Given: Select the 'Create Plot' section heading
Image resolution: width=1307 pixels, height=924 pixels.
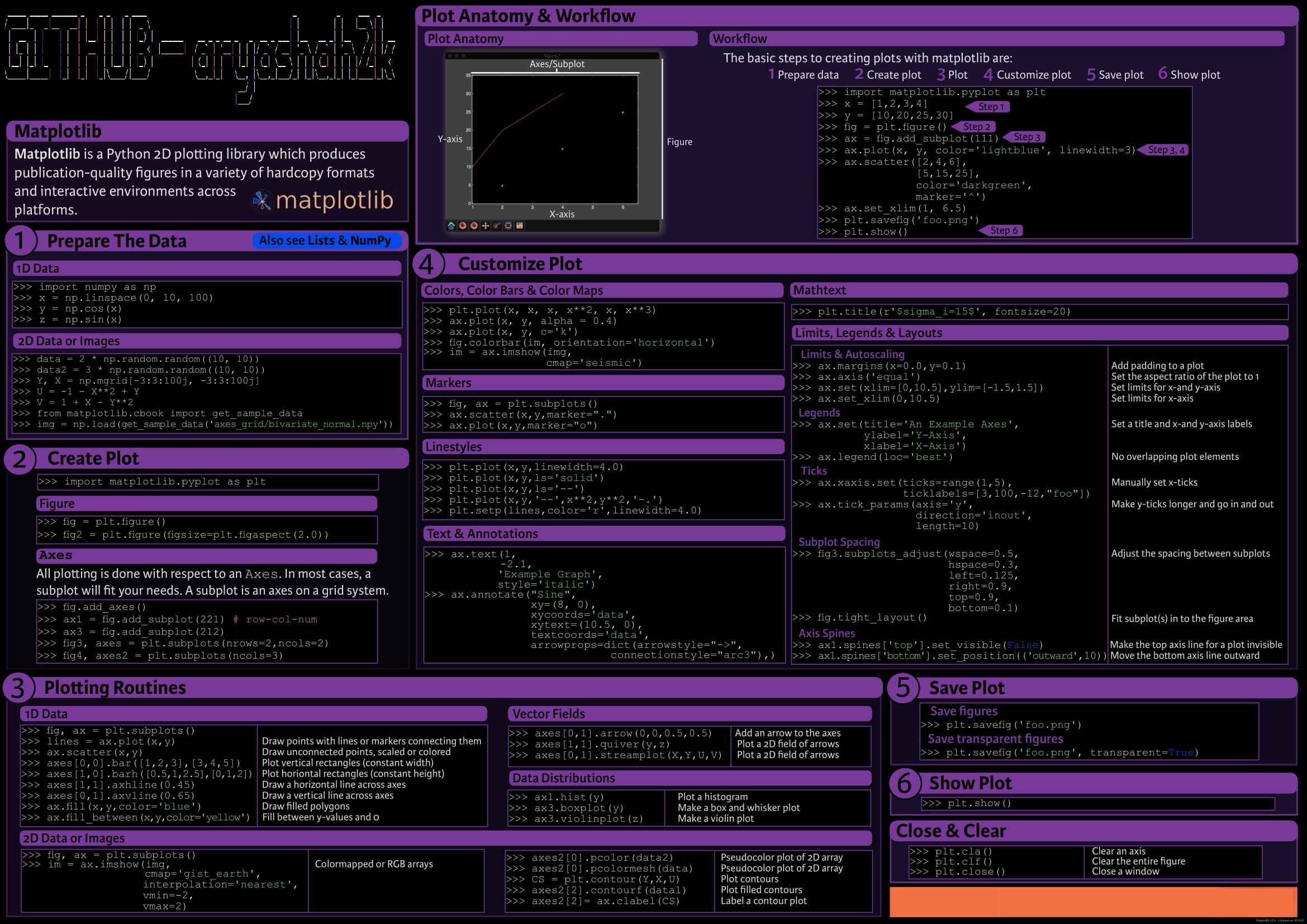Looking at the screenshot, I should point(93,459).
